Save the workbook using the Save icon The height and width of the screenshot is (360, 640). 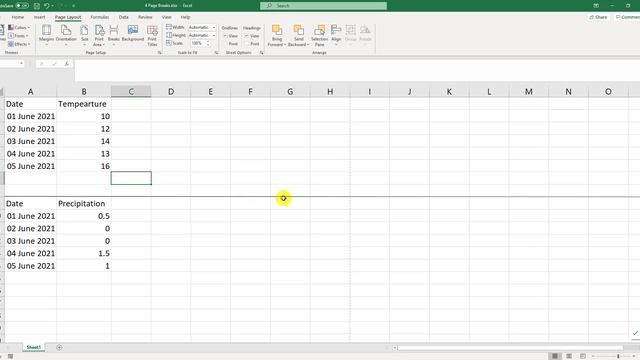pos(36,6)
